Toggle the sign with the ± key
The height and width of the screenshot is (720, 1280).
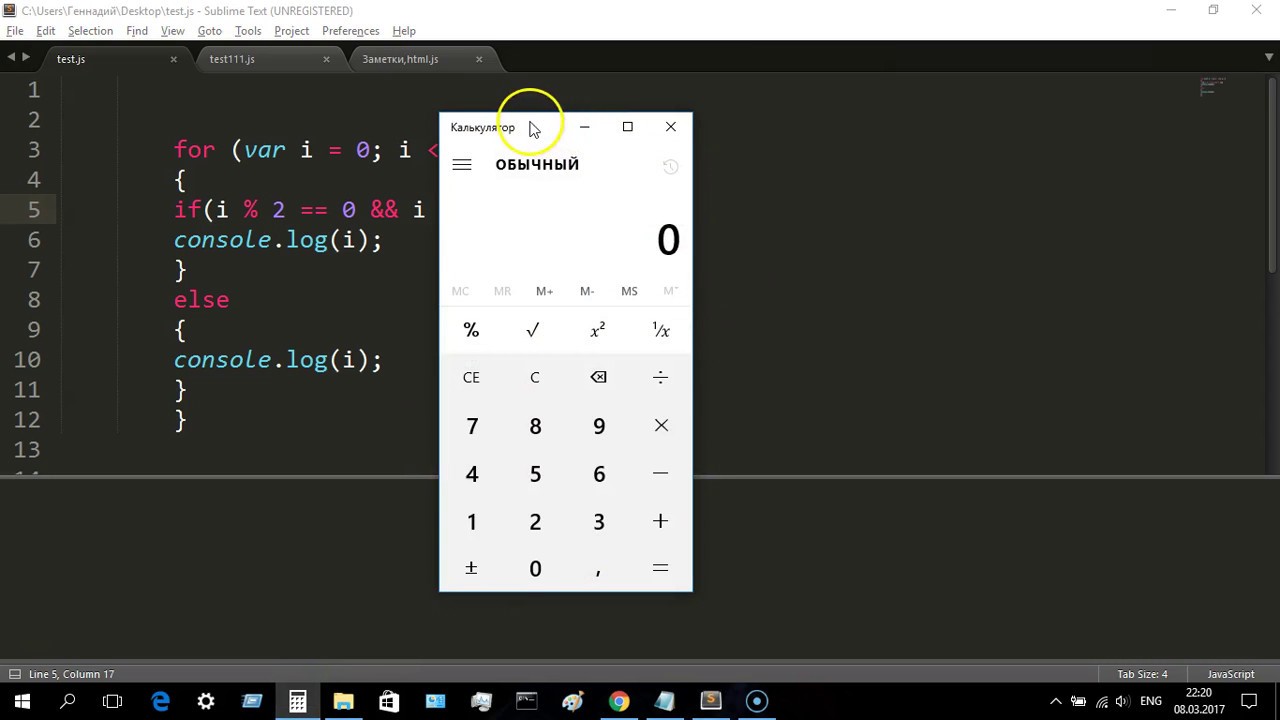click(471, 568)
